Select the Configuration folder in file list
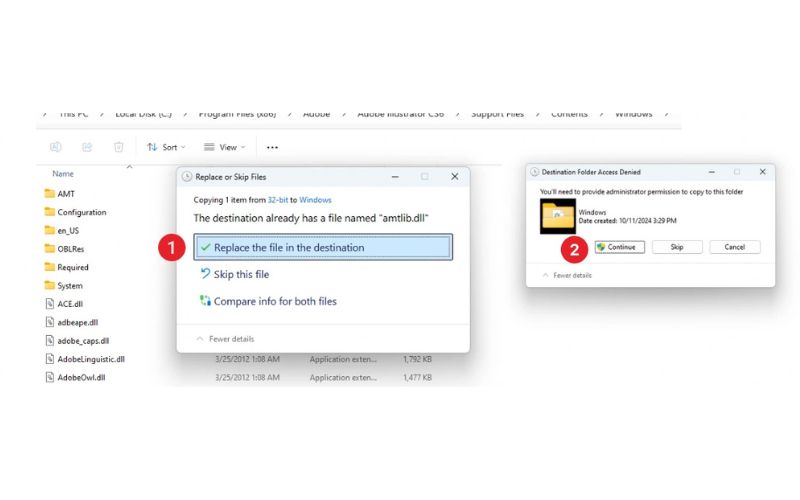This screenshot has height=500, width=800. pyautogui.click(x=81, y=212)
